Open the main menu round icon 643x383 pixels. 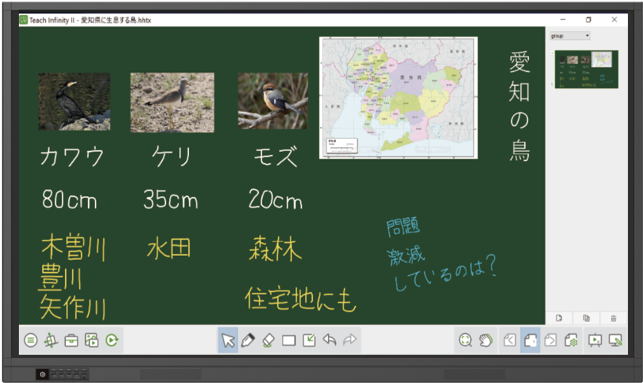pyautogui.click(x=31, y=340)
